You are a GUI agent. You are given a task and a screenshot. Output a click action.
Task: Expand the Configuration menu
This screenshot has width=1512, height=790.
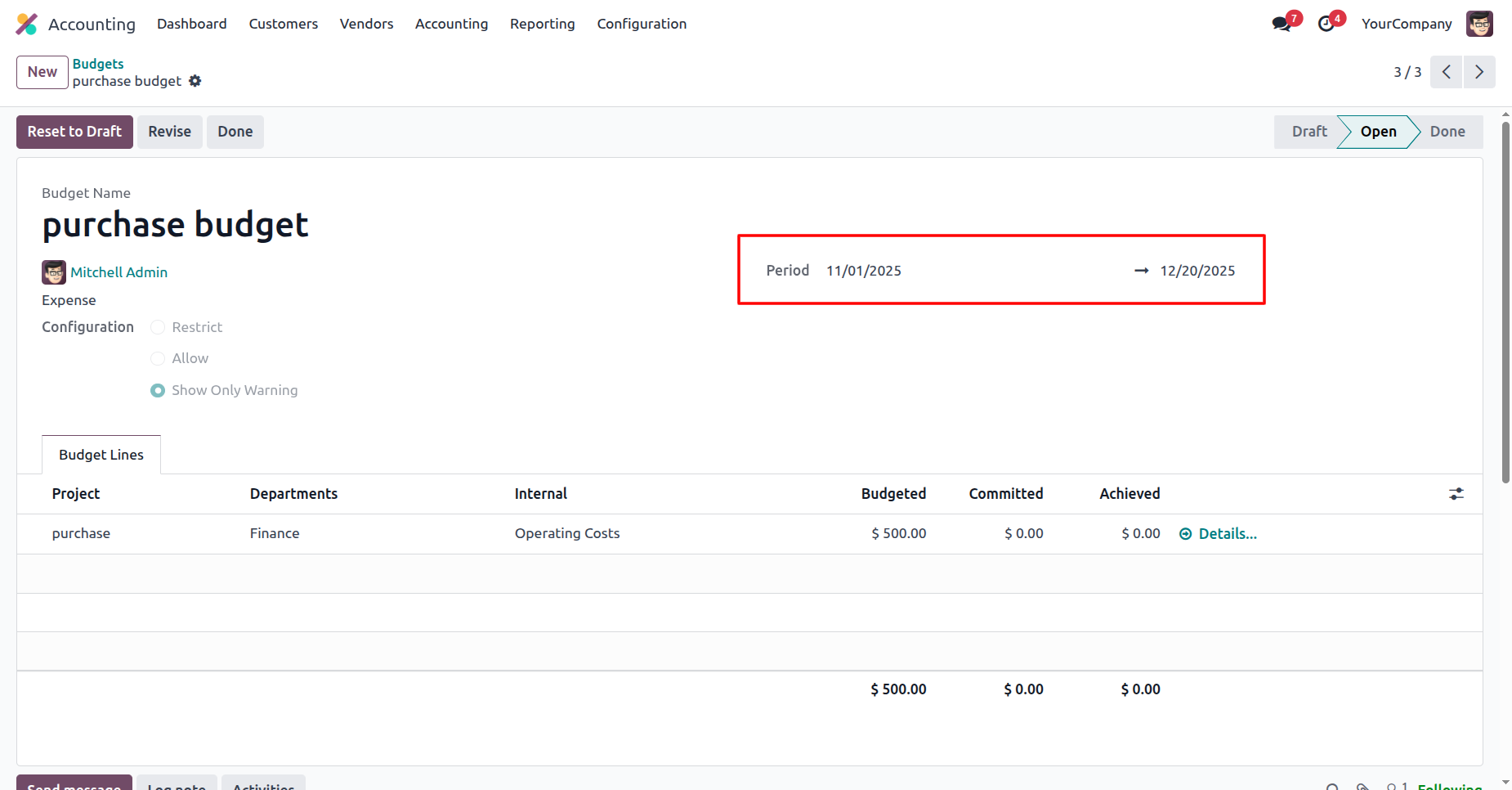pyautogui.click(x=642, y=24)
